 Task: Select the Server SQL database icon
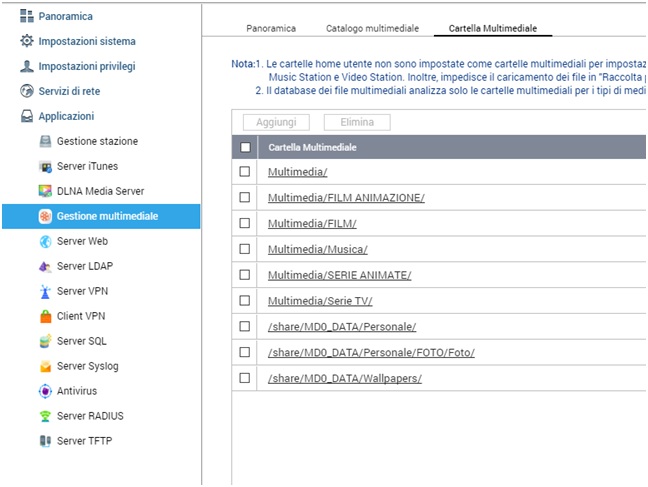pos(45,341)
